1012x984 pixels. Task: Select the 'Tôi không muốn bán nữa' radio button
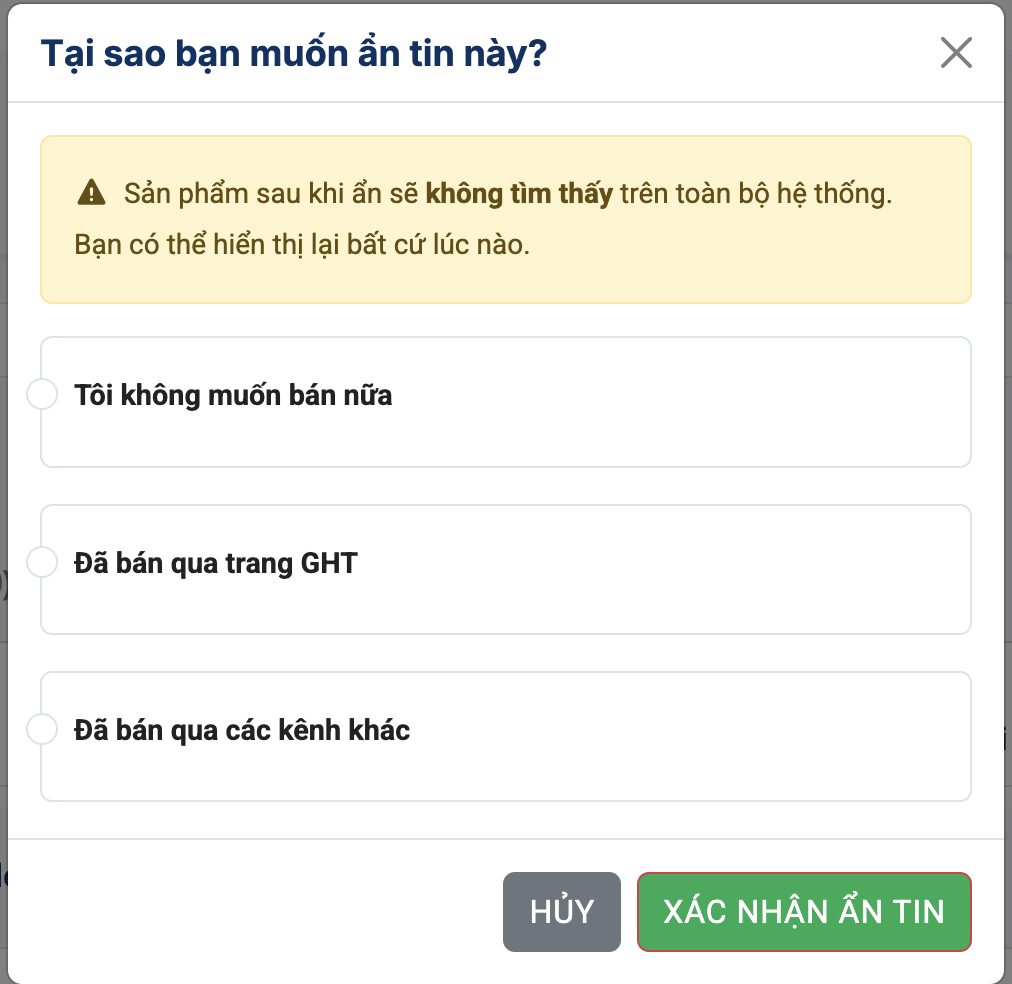click(42, 395)
